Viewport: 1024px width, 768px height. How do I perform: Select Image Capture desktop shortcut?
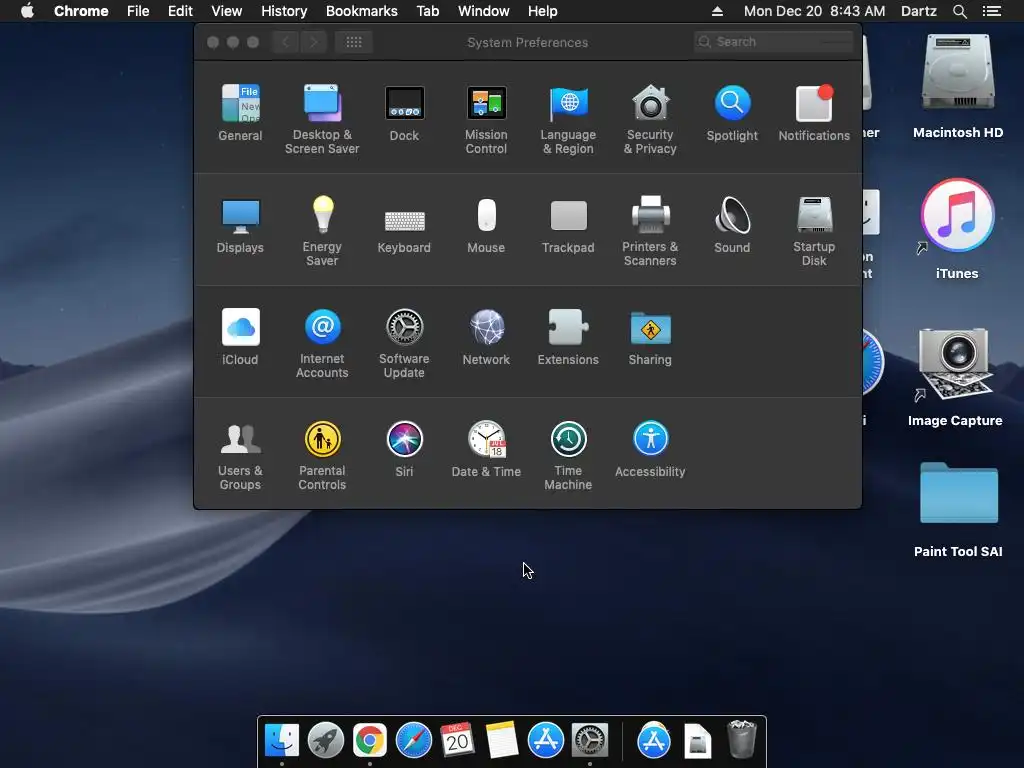(955, 377)
